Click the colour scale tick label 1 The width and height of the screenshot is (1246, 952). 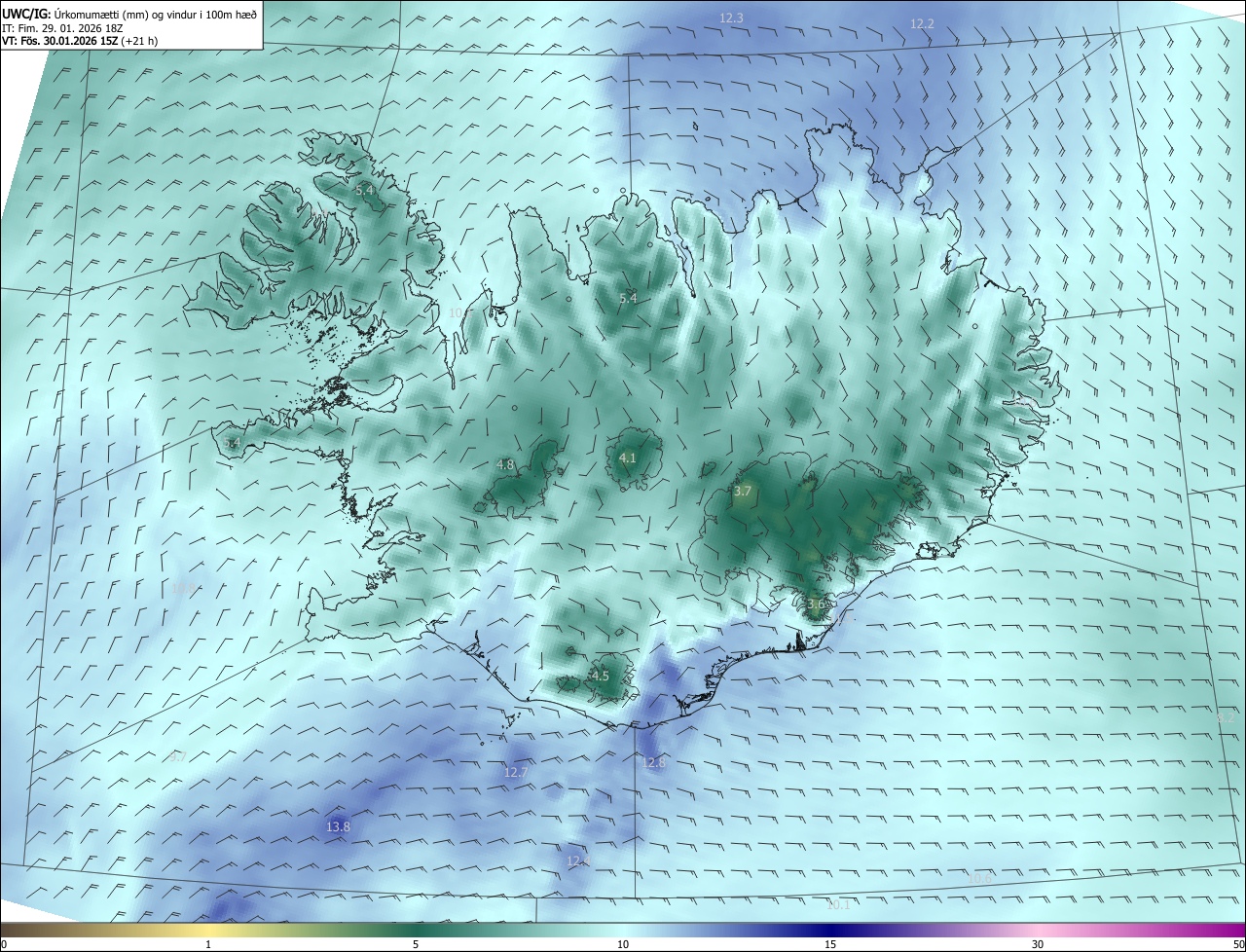click(208, 945)
